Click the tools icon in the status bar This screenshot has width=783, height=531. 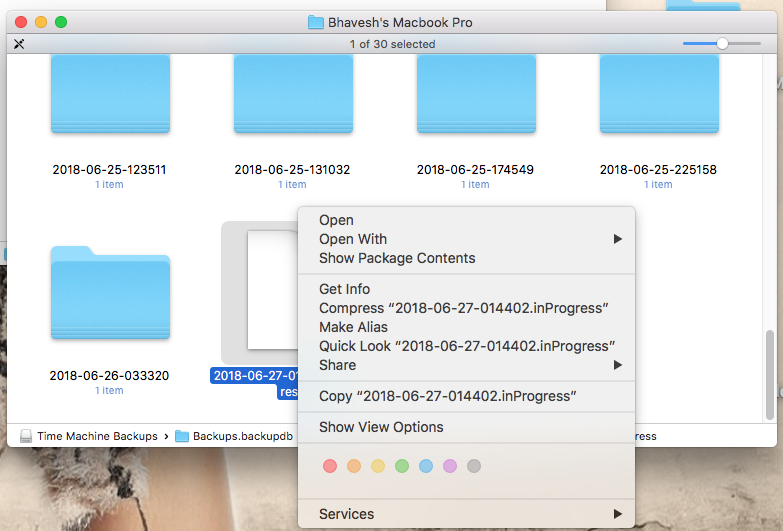pyautogui.click(x=19, y=44)
